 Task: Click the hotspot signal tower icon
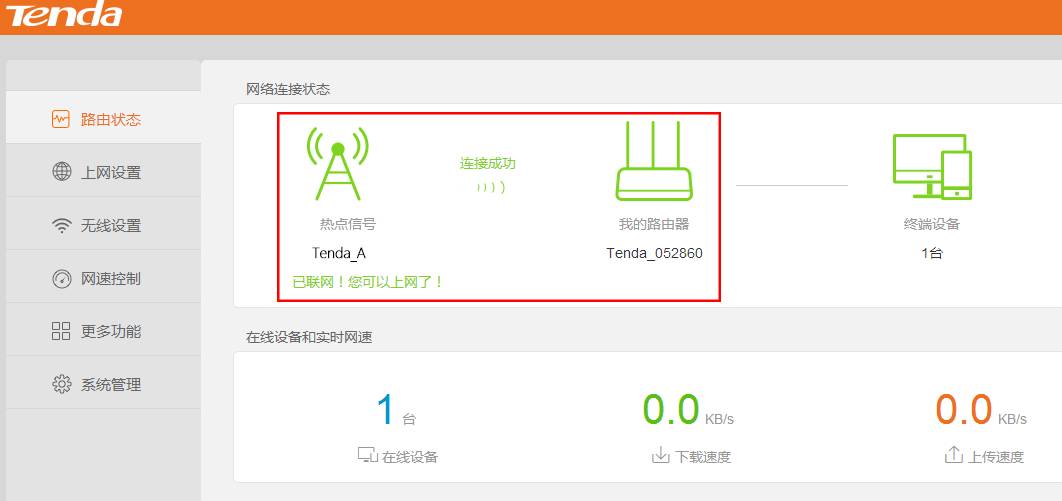click(338, 163)
